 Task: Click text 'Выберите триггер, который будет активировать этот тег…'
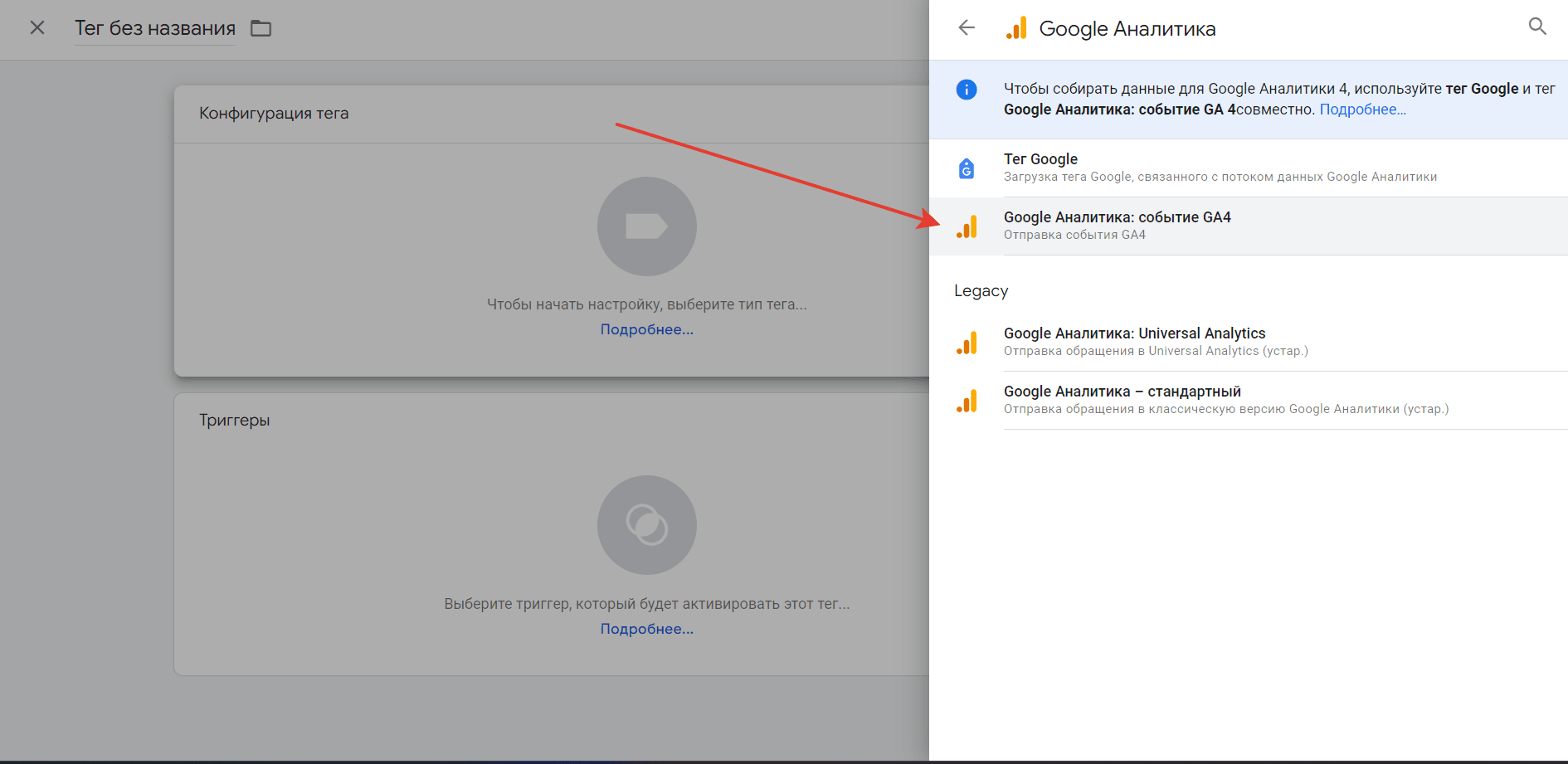coord(647,604)
